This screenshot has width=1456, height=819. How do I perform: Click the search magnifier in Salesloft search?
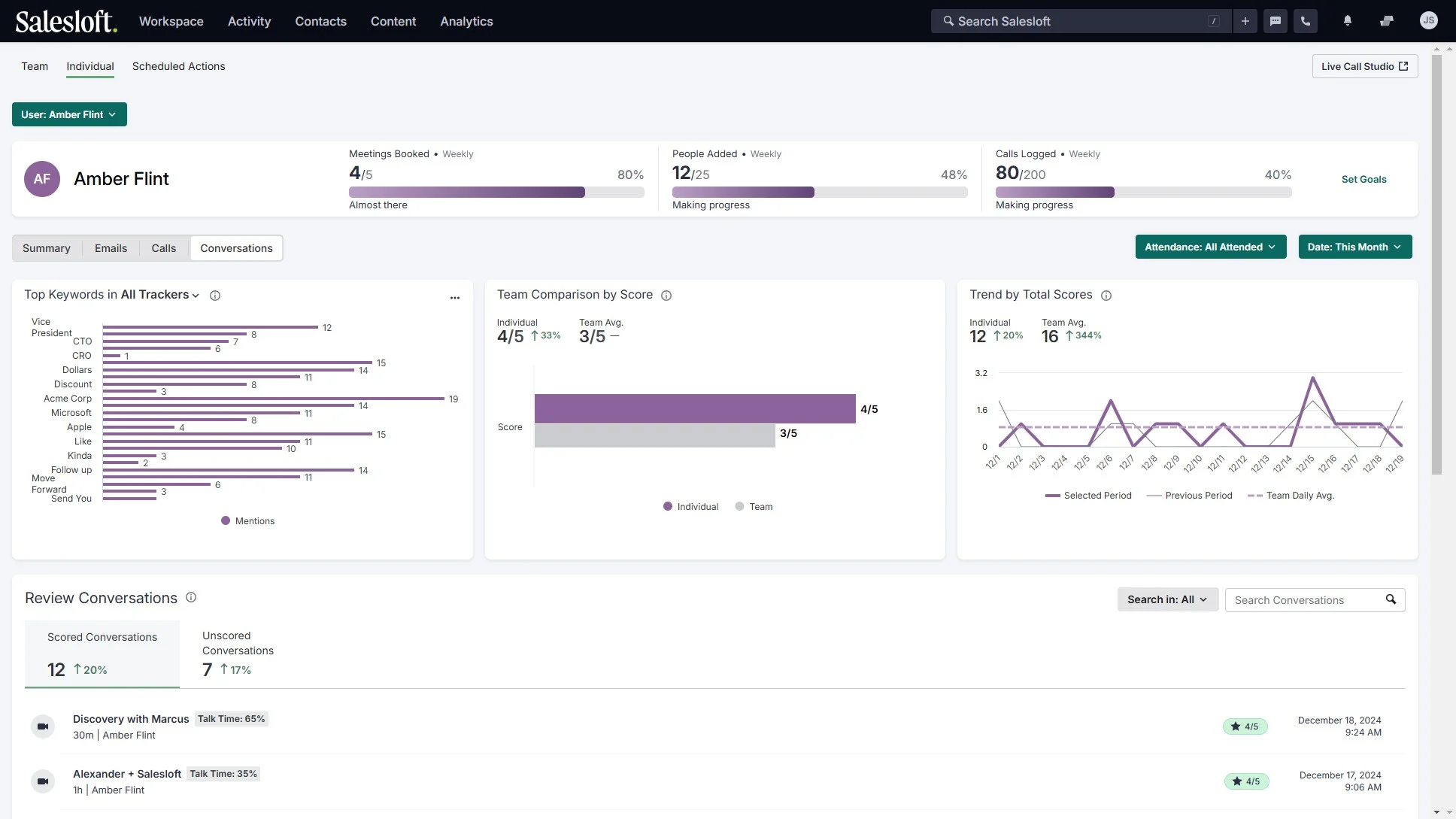pos(948,21)
